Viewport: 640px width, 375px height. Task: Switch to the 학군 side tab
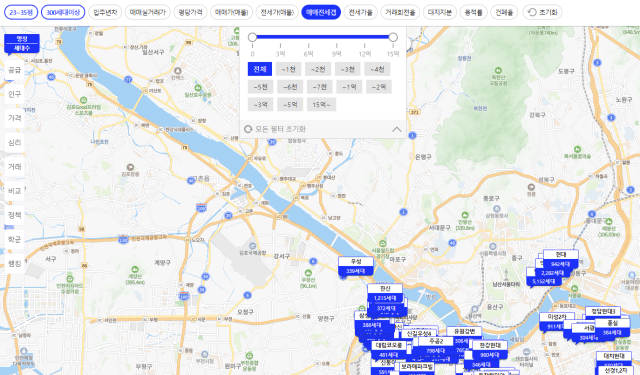click(15, 239)
